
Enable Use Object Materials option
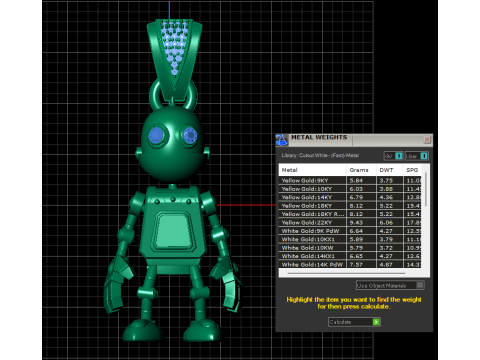(x=390, y=285)
